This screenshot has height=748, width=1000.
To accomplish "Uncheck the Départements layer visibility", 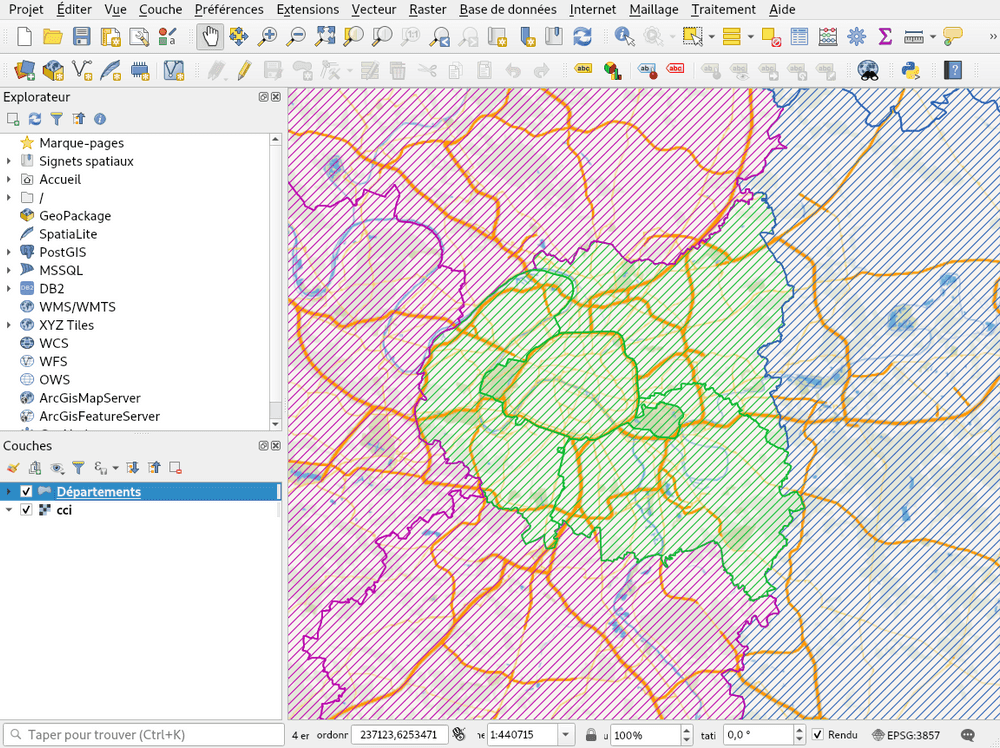I will click(26, 491).
